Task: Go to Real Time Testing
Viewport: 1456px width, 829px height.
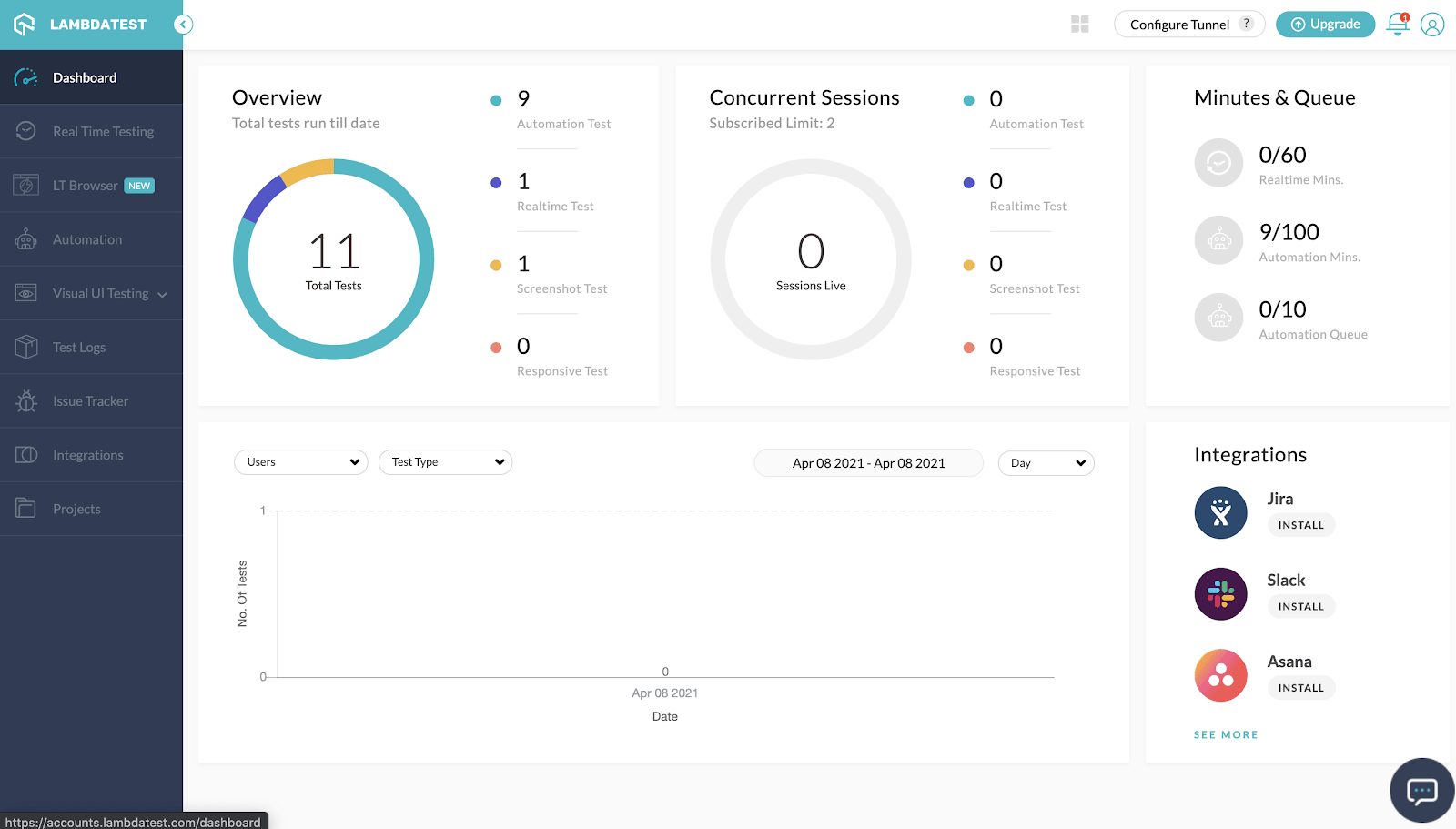Action: (x=103, y=132)
